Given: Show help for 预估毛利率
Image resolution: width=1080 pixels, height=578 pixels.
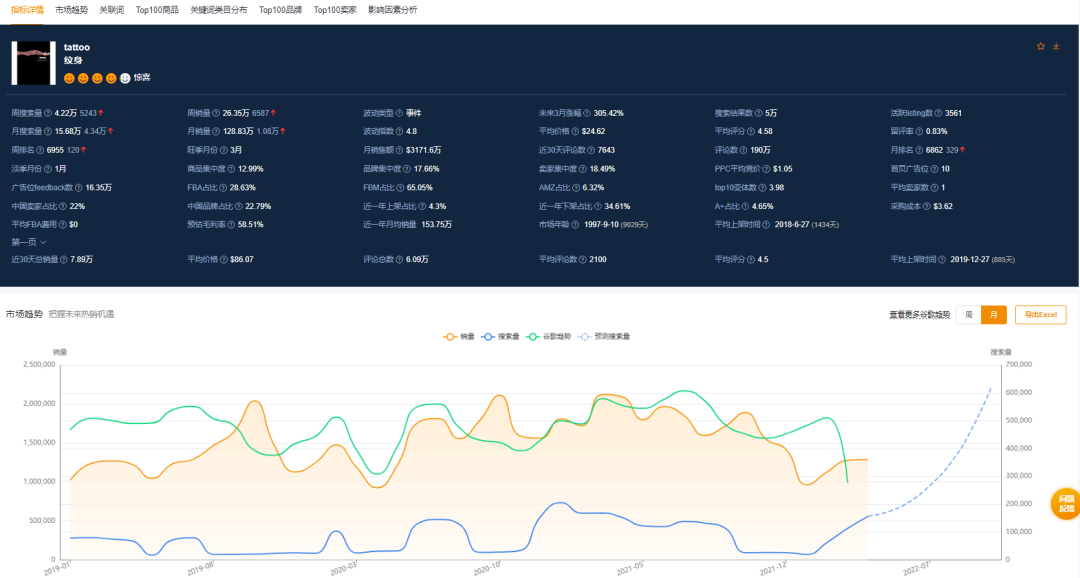Looking at the screenshot, I should click(x=231, y=224).
